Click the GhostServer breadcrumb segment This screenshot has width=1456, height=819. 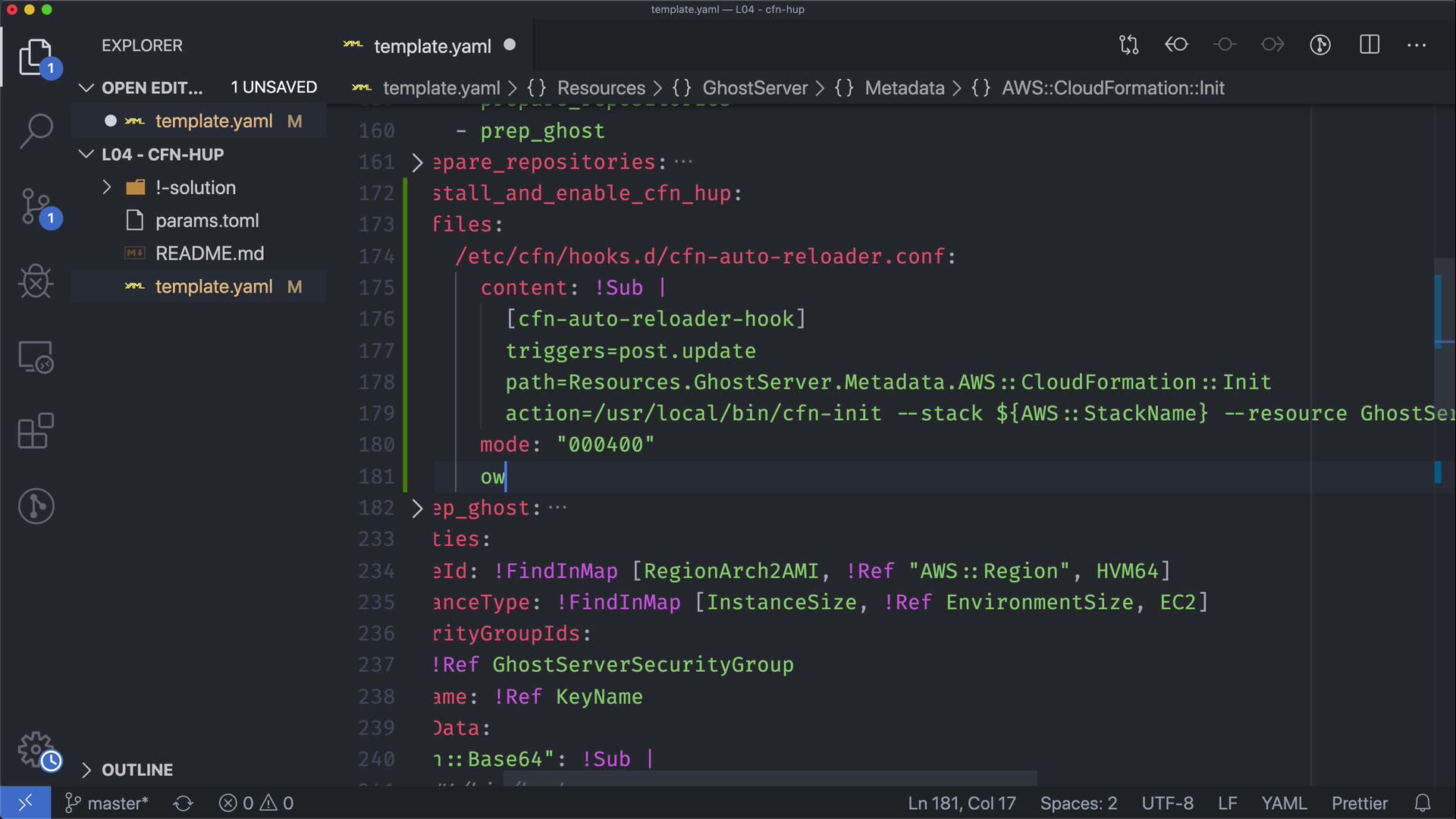[x=755, y=88]
